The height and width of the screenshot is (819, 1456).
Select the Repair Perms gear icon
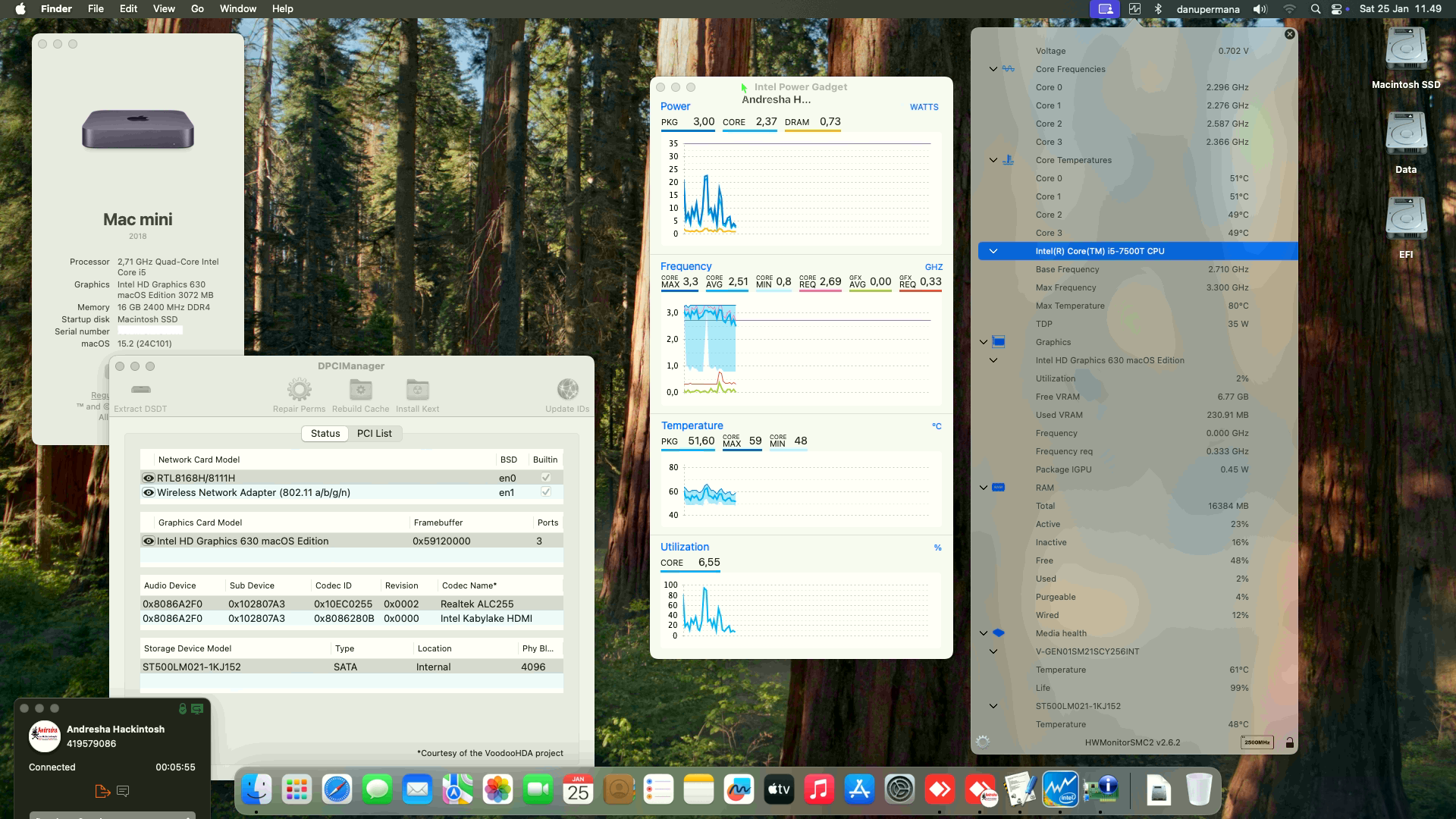pyautogui.click(x=298, y=391)
